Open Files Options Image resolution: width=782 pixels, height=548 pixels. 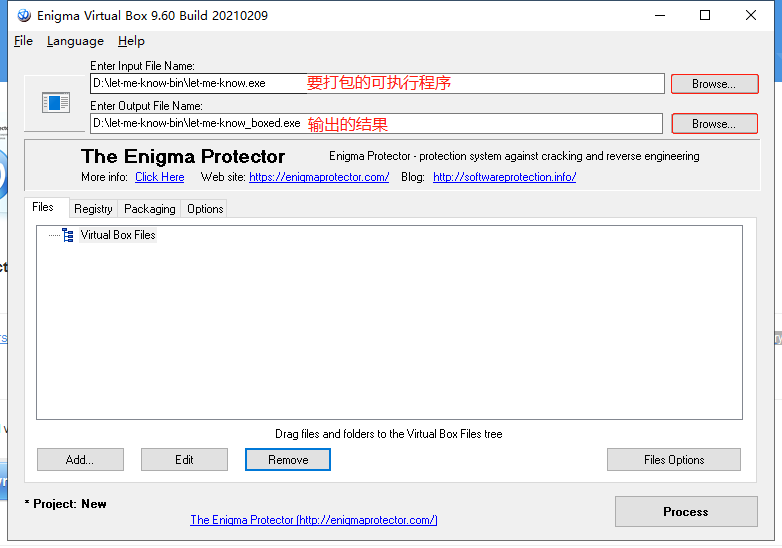[x=674, y=459]
